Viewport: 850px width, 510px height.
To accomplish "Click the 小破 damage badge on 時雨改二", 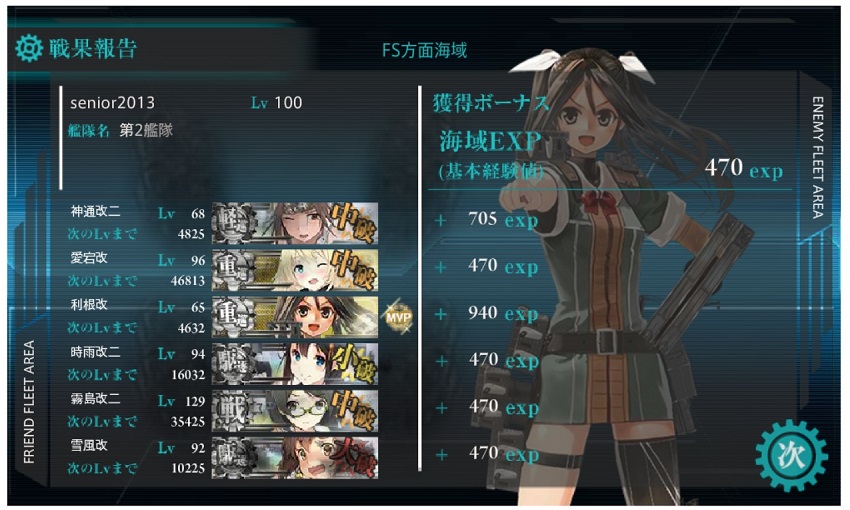I will (x=353, y=363).
